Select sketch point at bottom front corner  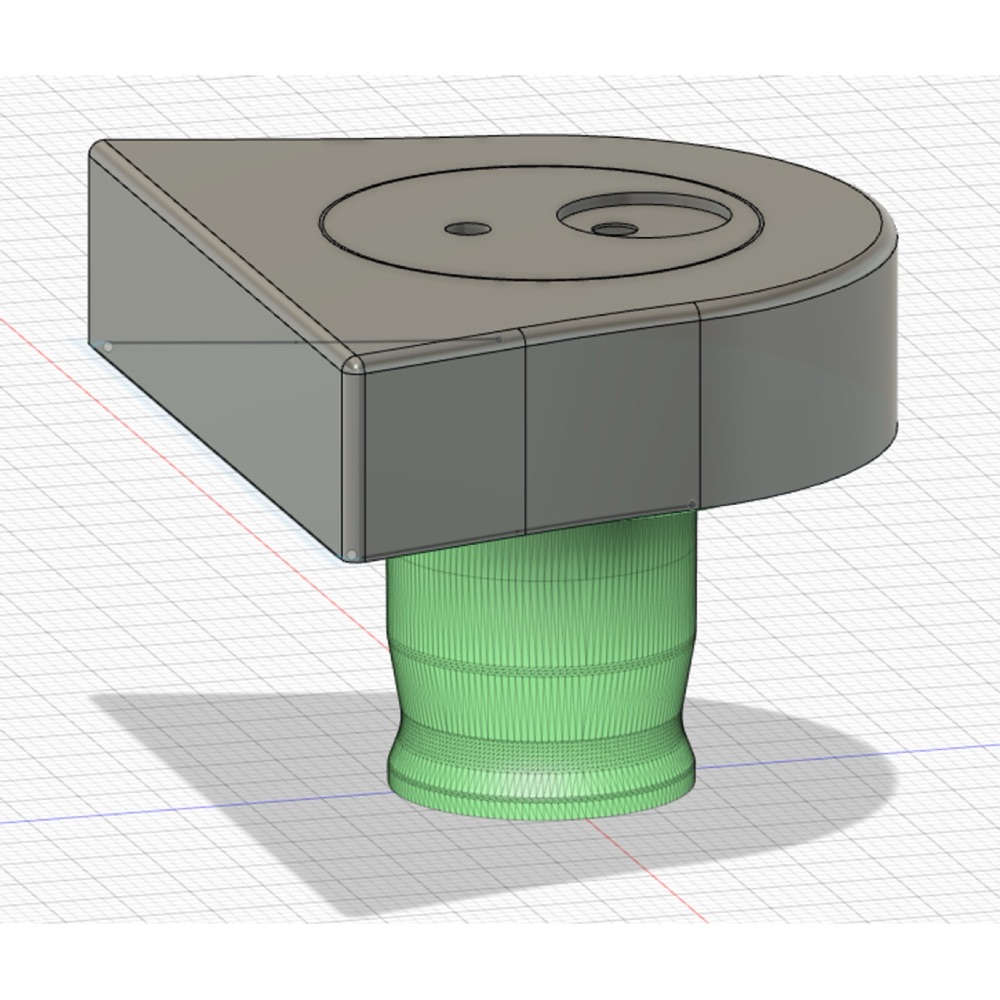(x=352, y=555)
